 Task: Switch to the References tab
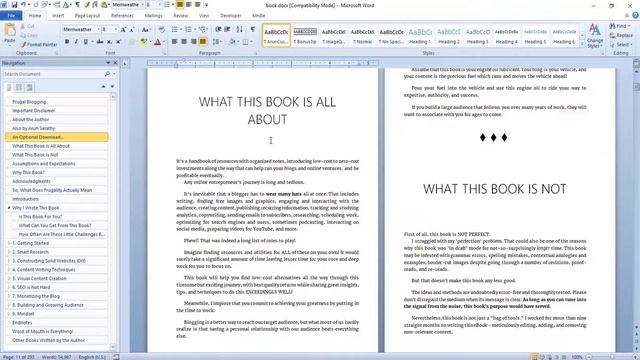coord(122,16)
